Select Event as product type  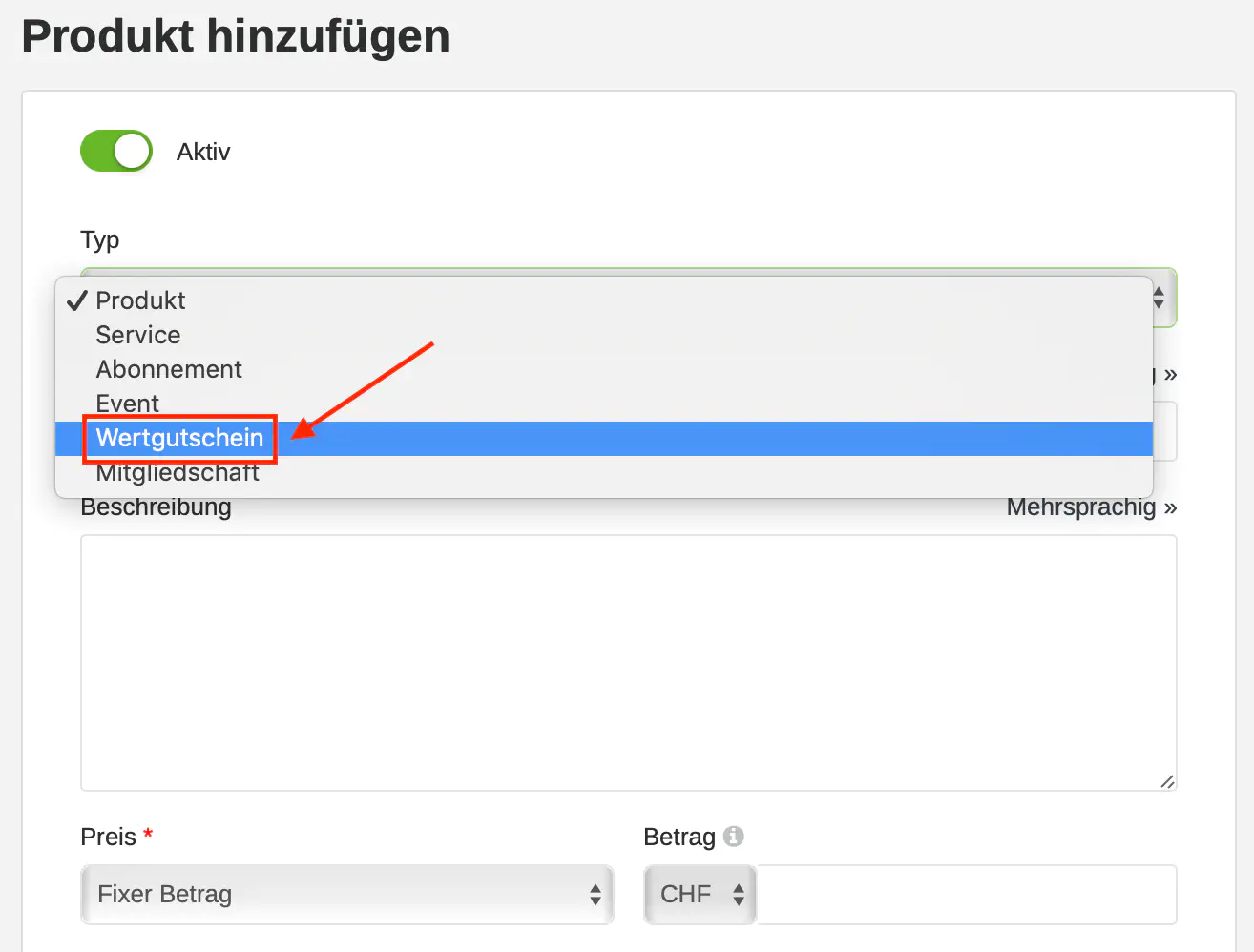point(127,404)
